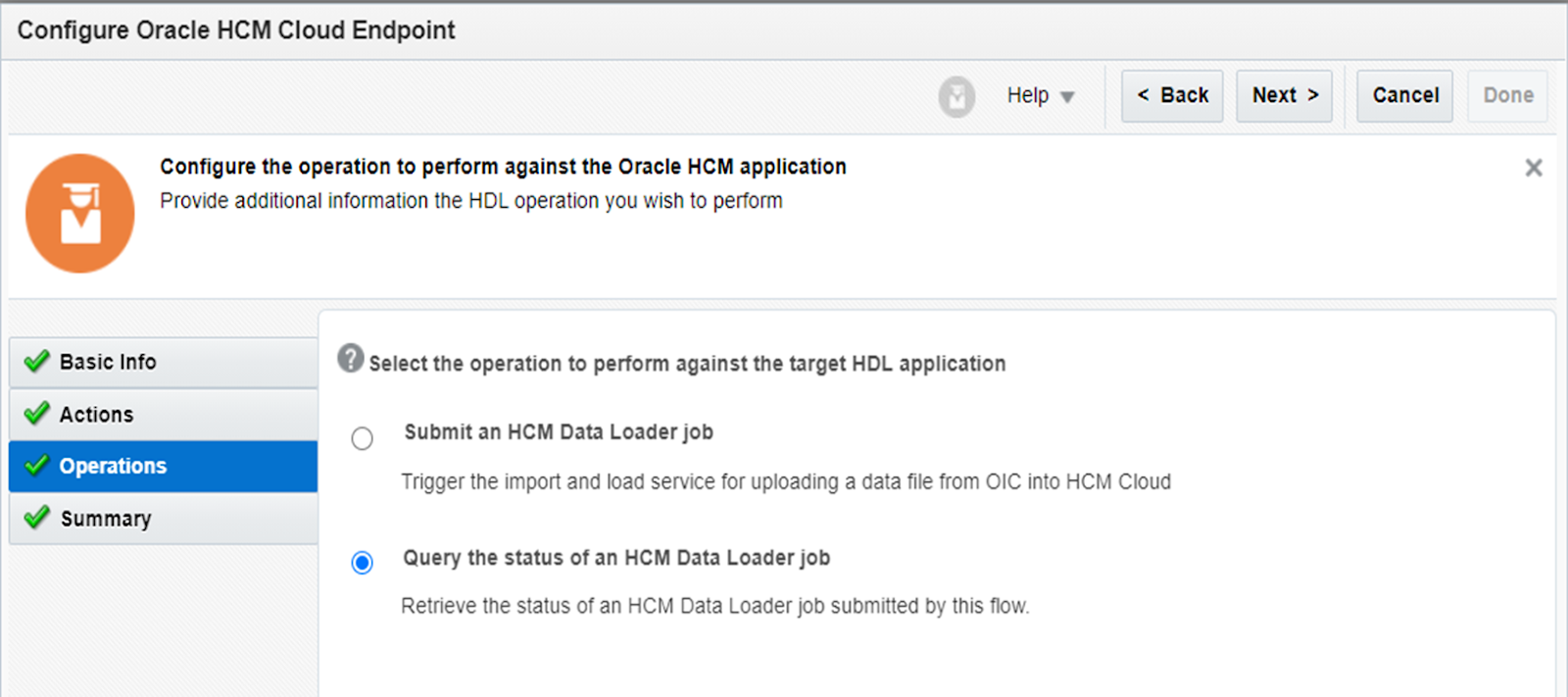This screenshot has height=697, width=1568.
Task: Click the 'Submit an HCM Data Loader job' label
Action: [x=559, y=432]
